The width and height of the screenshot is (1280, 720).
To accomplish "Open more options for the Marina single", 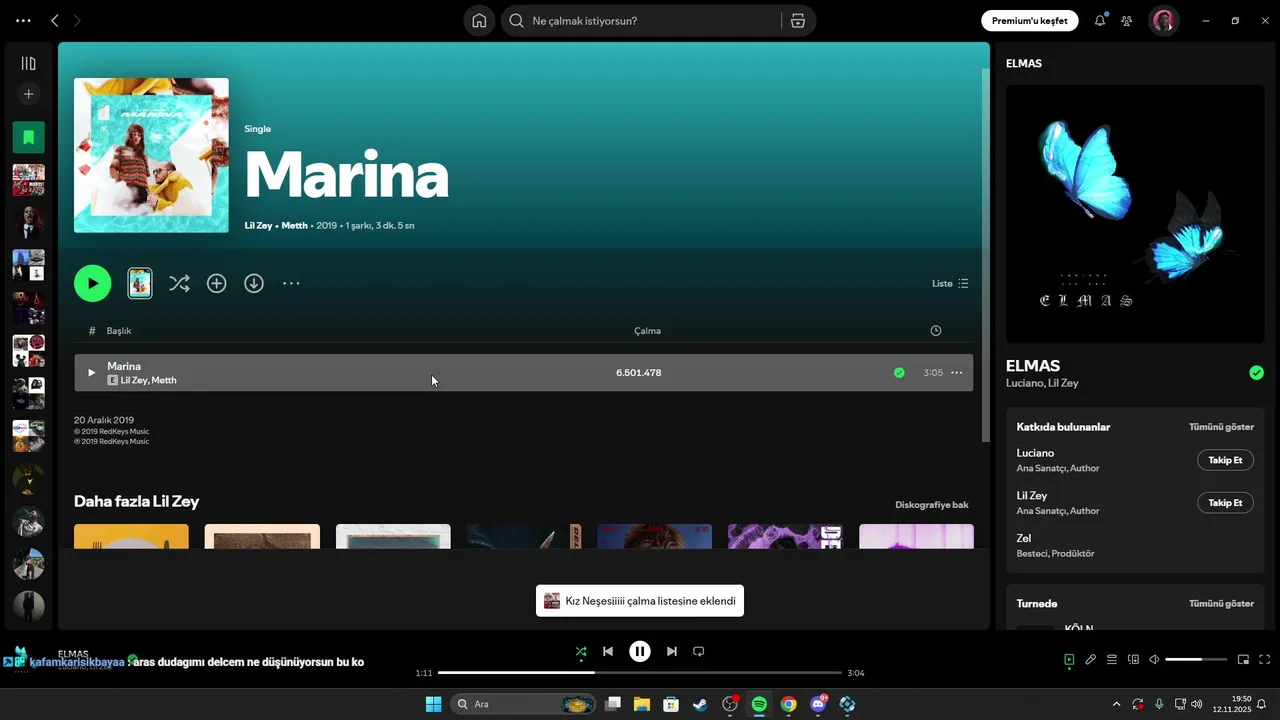I will coord(291,283).
